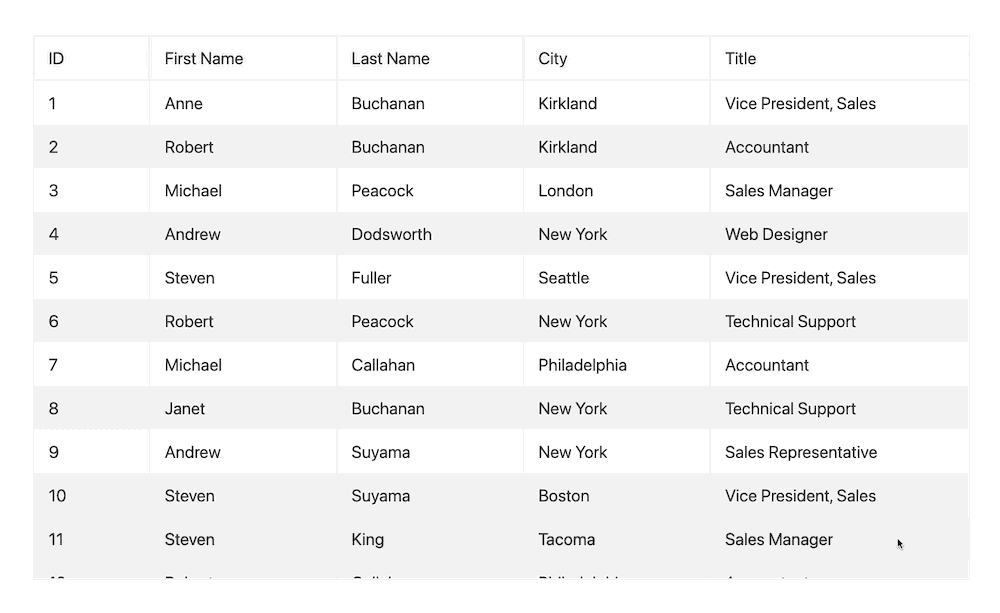Click the Tacoma city cell
1000x613 pixels.
566,540
